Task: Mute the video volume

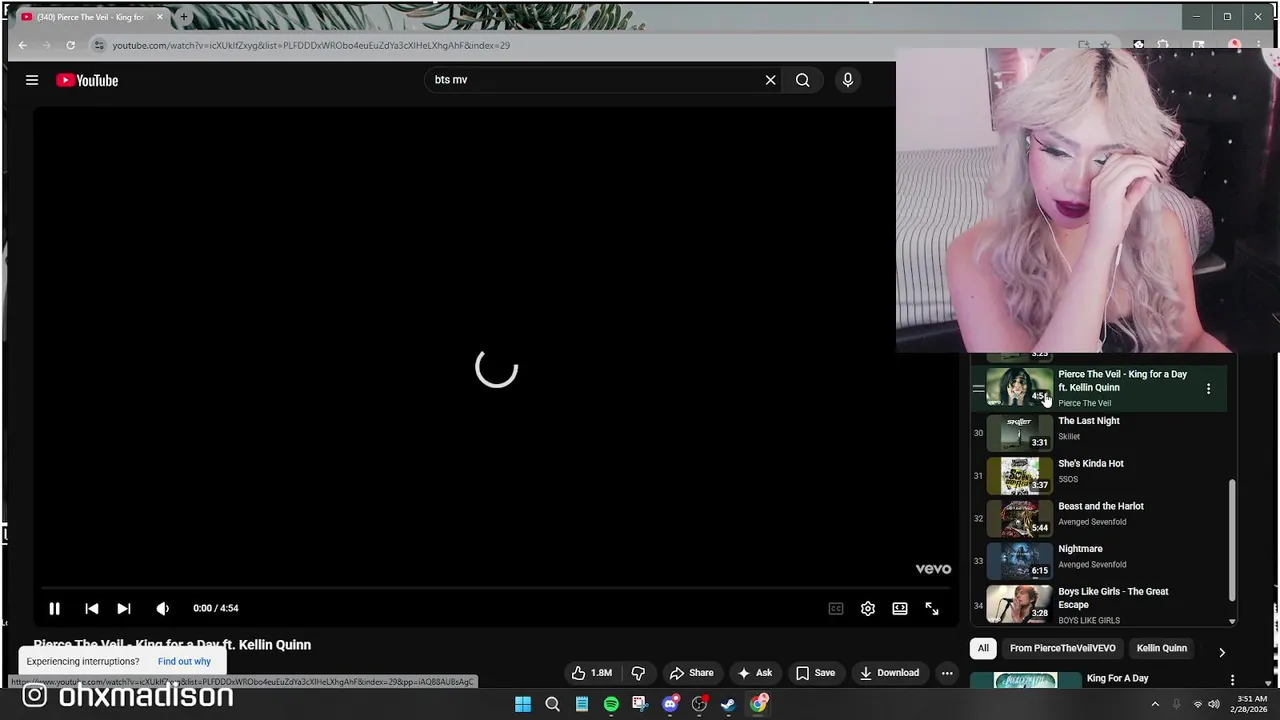Action: (x=162, y=608)
